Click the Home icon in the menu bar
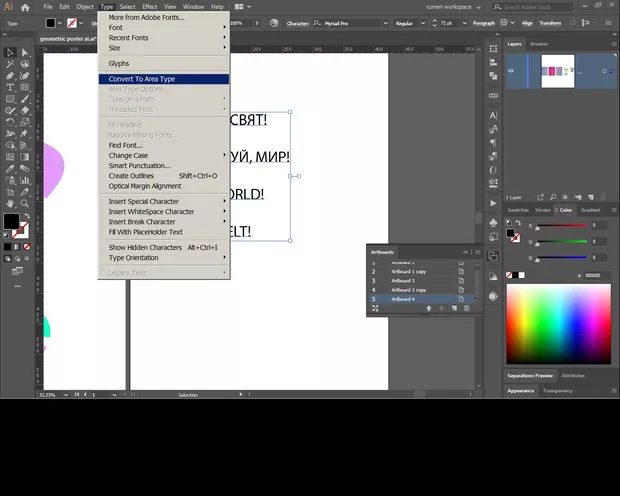This screenshot has width=620, height=496. point(25,7)
